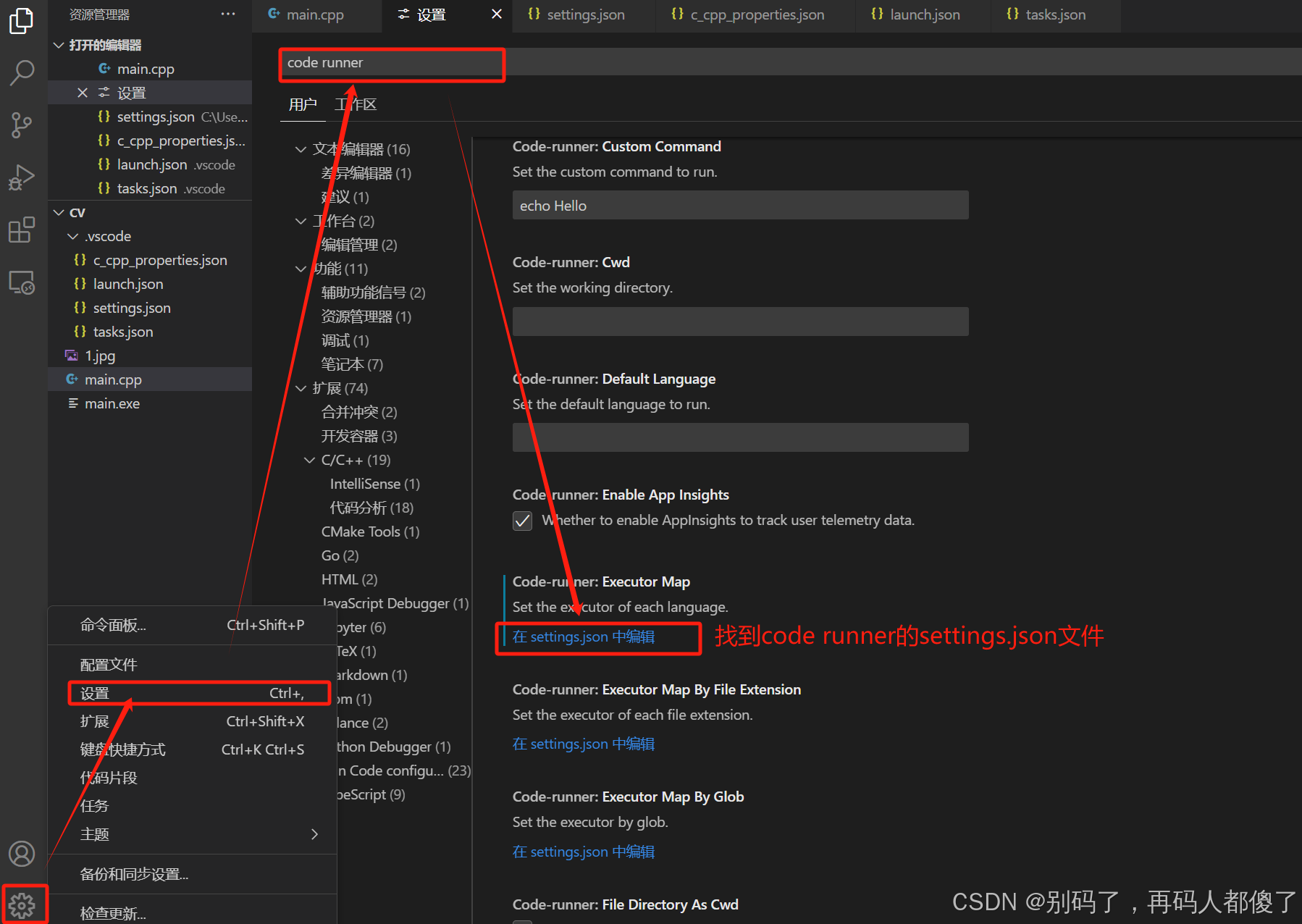Open 检查更新 at menu bottom

(113, 912)
